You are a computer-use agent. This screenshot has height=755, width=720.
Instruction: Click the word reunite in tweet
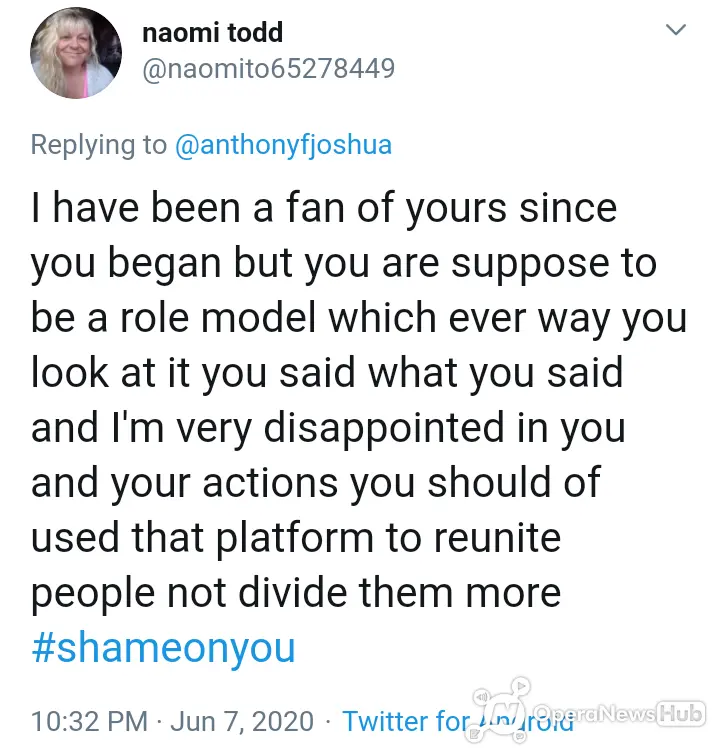pos(497,538)
